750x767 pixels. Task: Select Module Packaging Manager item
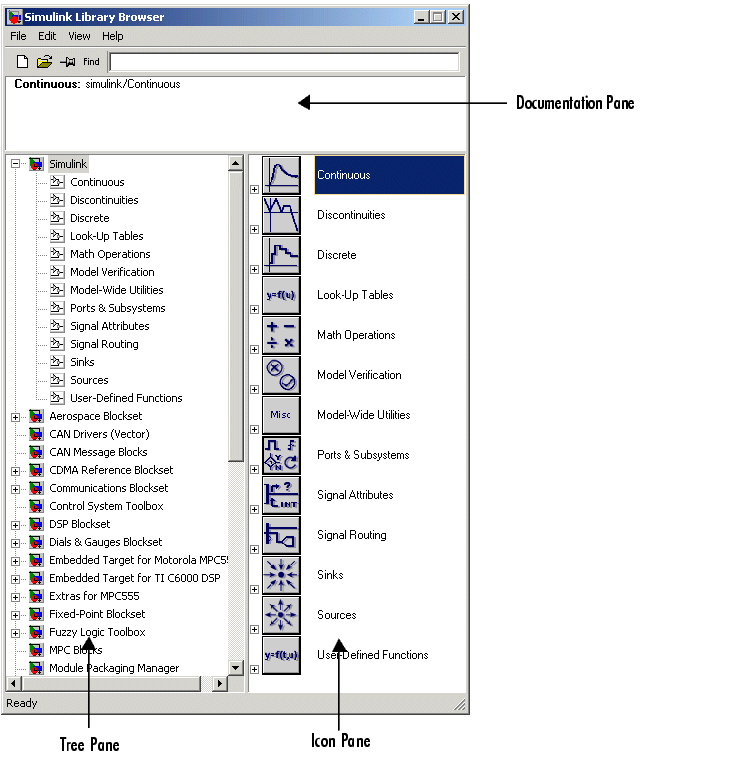point(114,668)
